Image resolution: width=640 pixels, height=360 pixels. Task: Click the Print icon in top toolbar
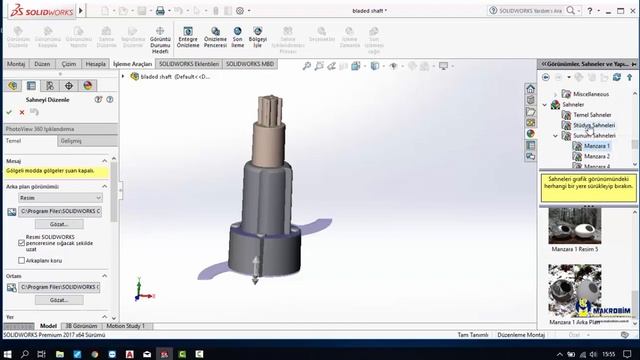coord(160,11)
